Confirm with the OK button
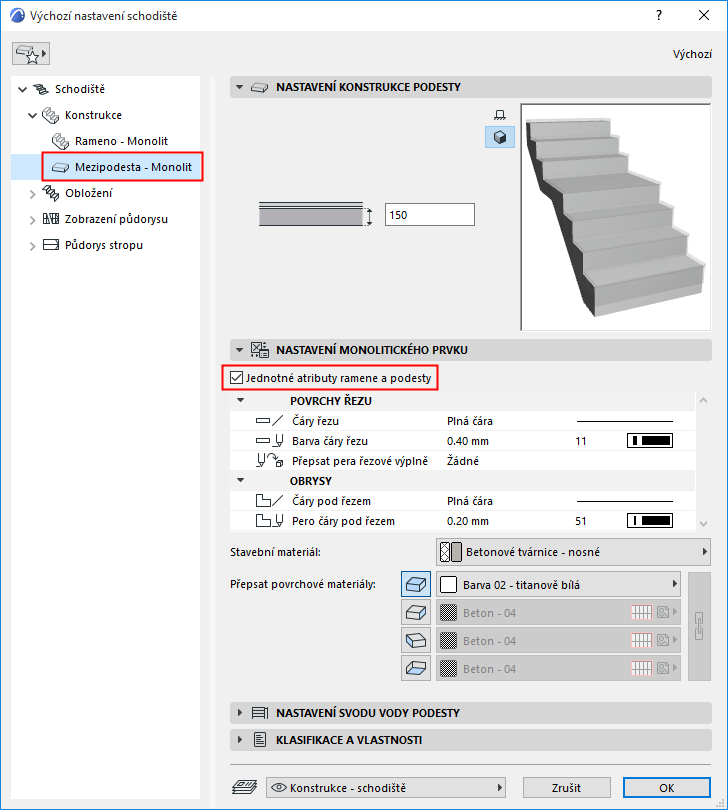Image resolution: width=728 pixels, height=810 pixels. (x=667, y=788)
